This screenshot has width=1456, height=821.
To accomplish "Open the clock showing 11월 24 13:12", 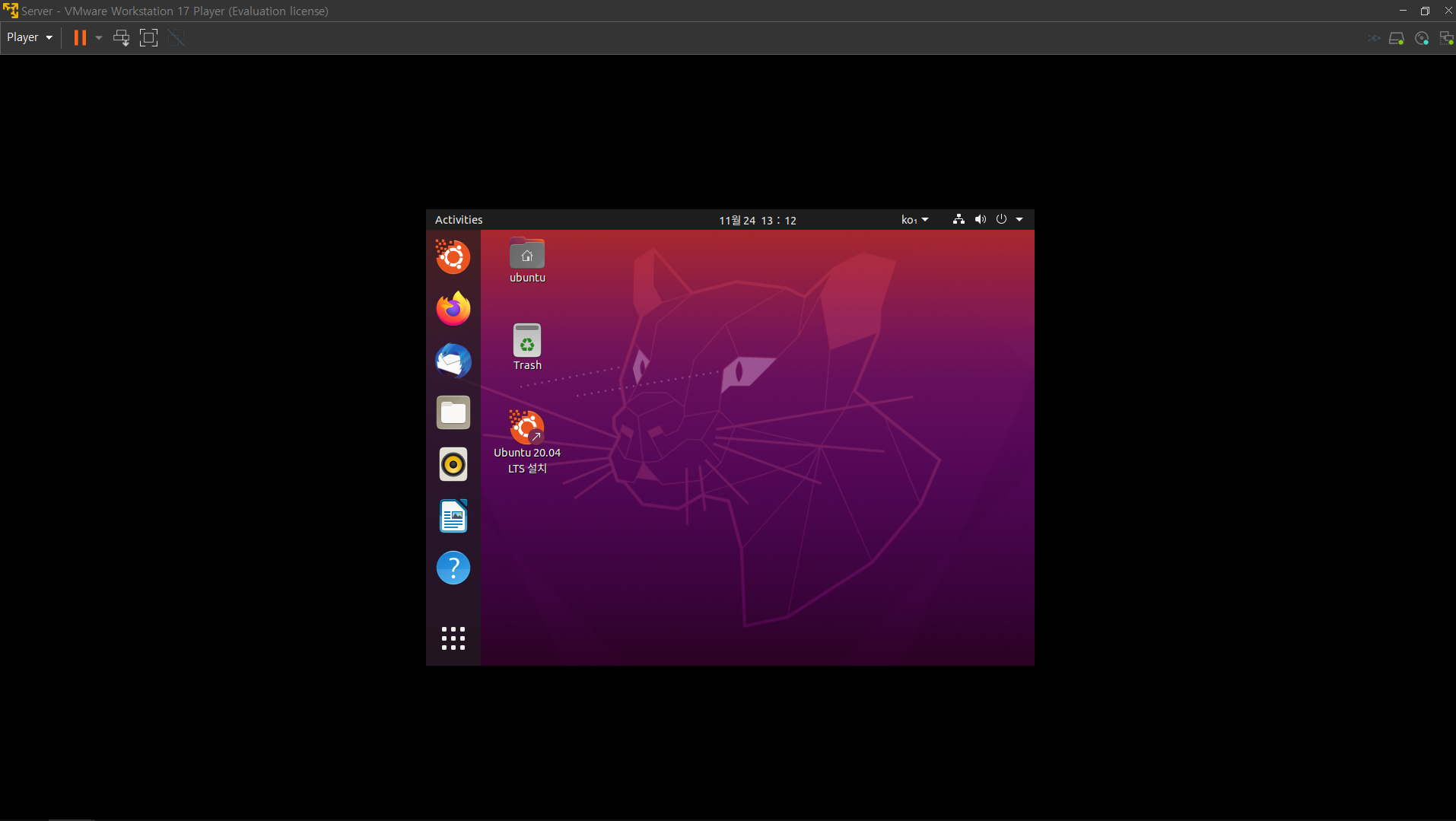I will tap(758, 220).
